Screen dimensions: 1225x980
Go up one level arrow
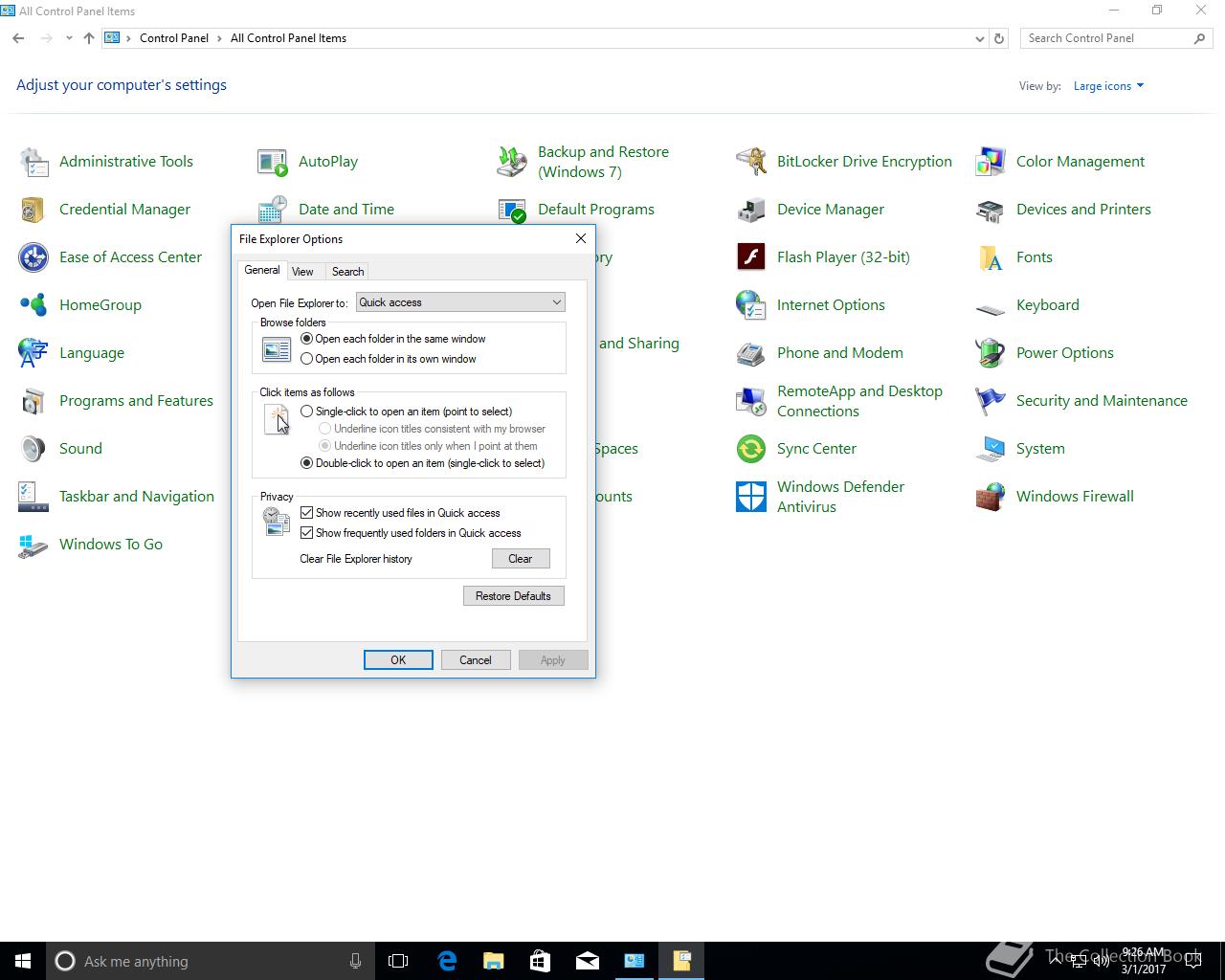(x=89, y=38)
